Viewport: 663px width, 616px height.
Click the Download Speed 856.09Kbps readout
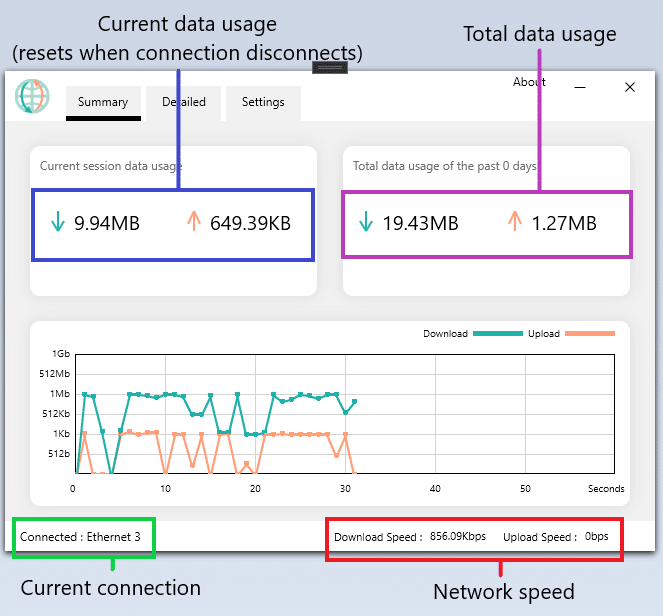click(x=410, y=537)
